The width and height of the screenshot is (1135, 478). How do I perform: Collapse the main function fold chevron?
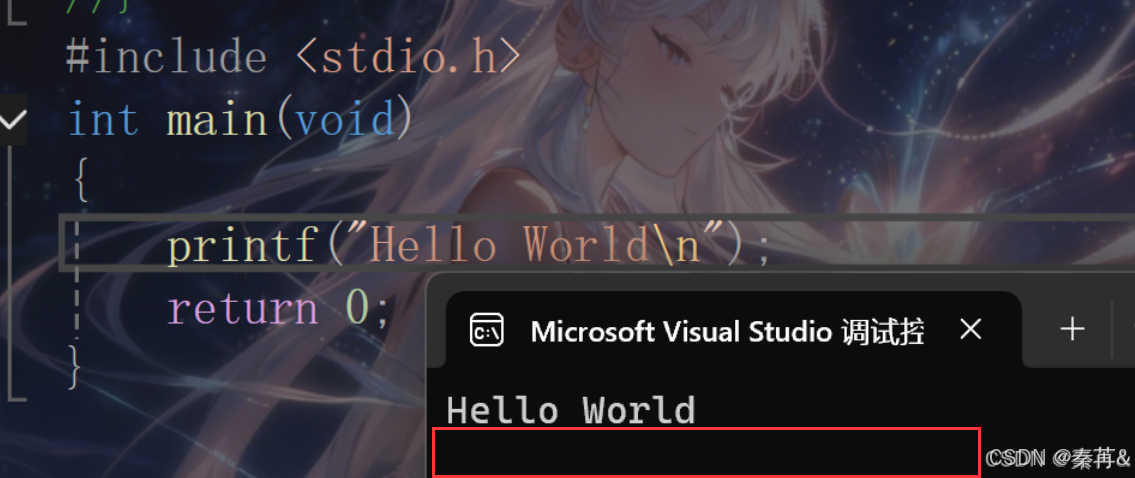click(x=11, y=120)
